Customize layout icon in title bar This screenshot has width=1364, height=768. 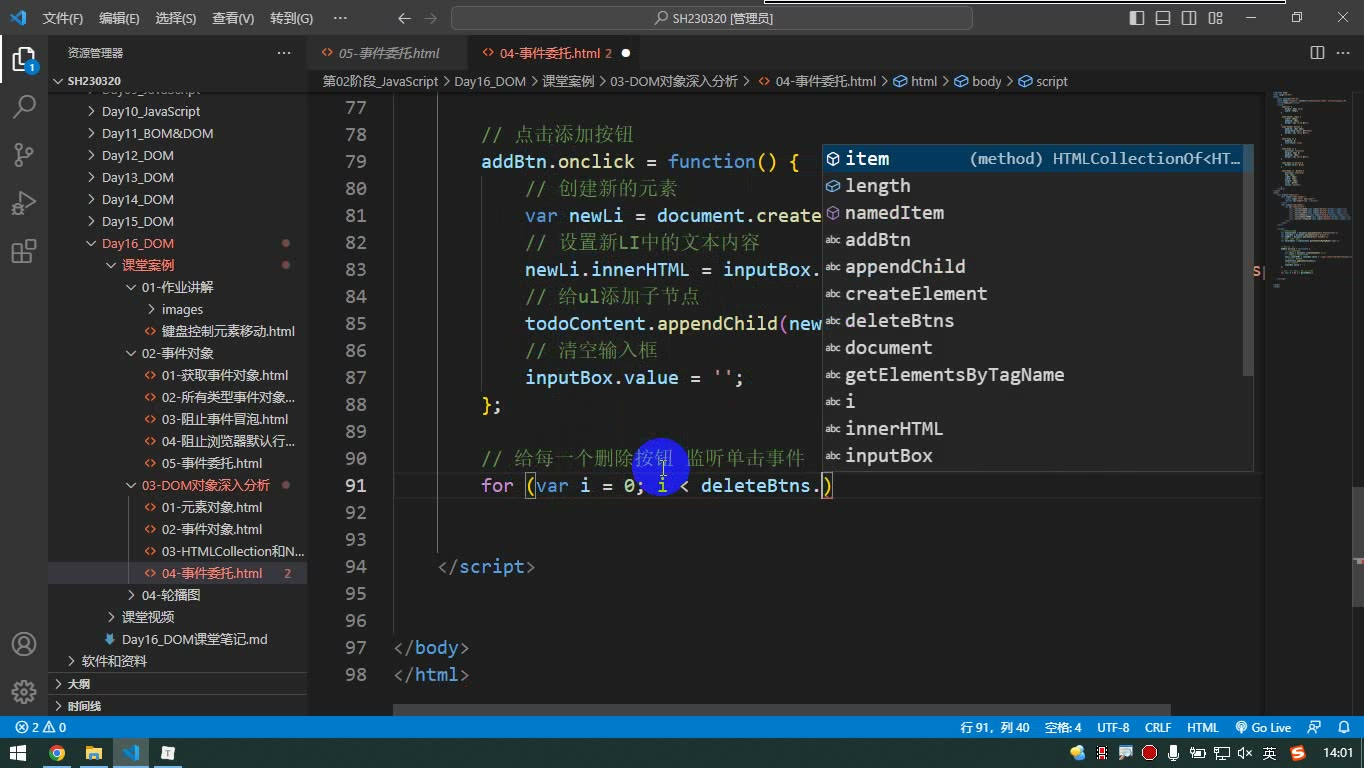(1215, 18)
